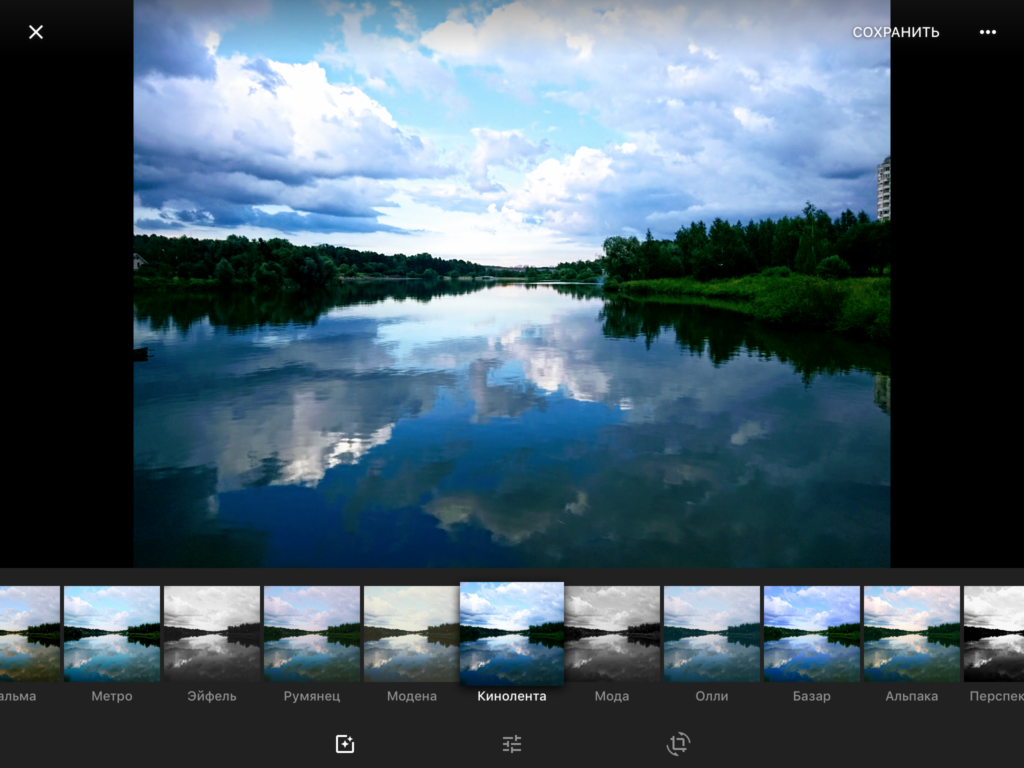Choose the Альпака filter thumbnail

(911, 634)
